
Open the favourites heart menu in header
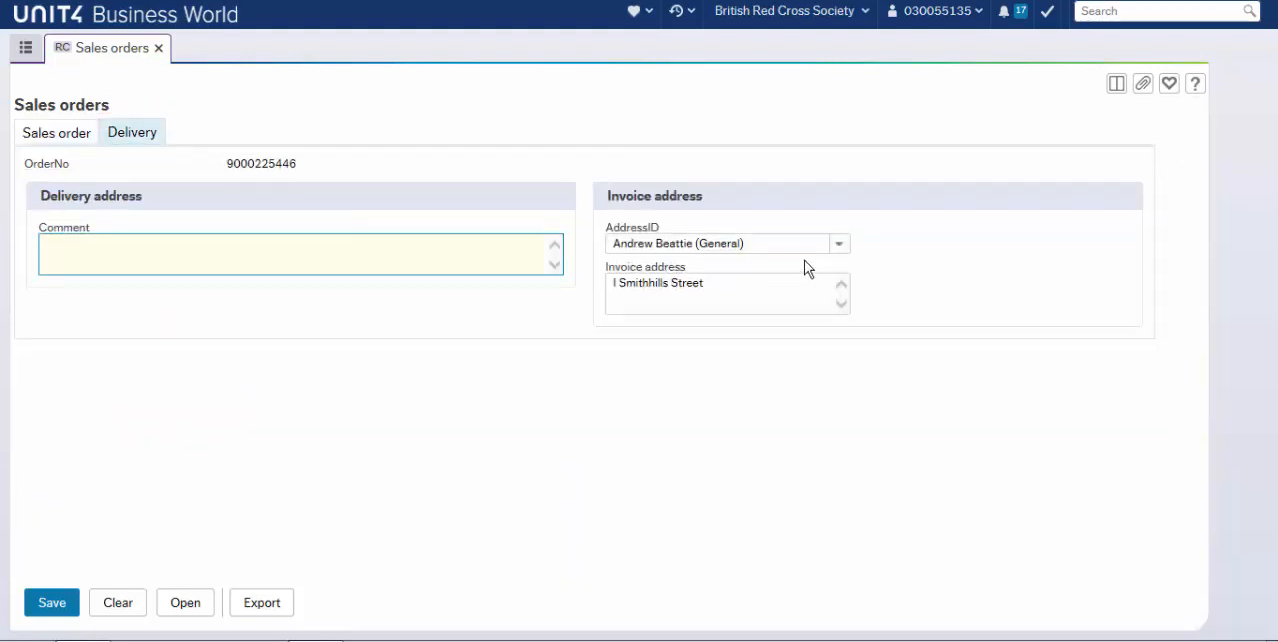pos(639,11)
